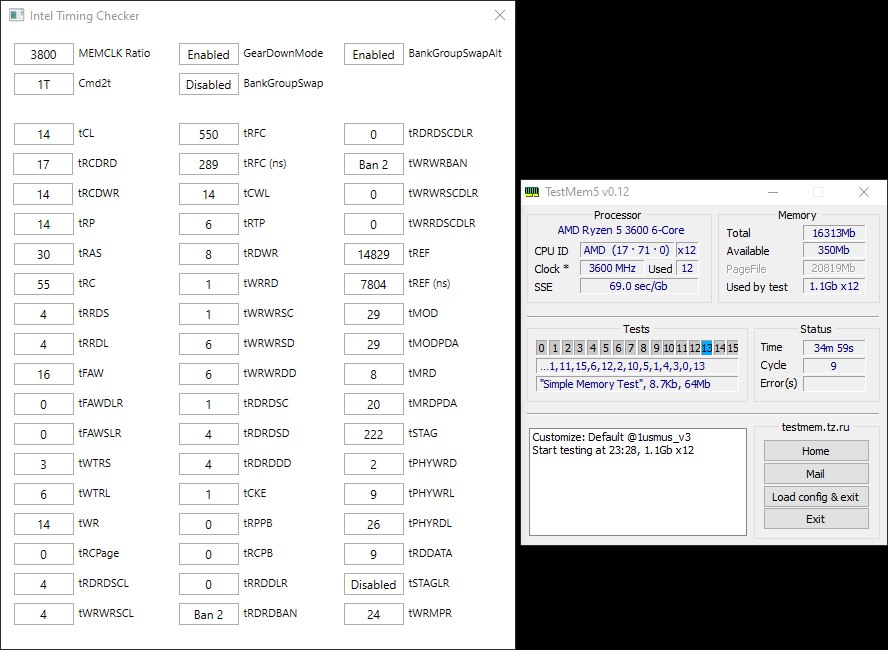Click the tRCDWR value field
The image size is (888, 650).
click(44, 194)
